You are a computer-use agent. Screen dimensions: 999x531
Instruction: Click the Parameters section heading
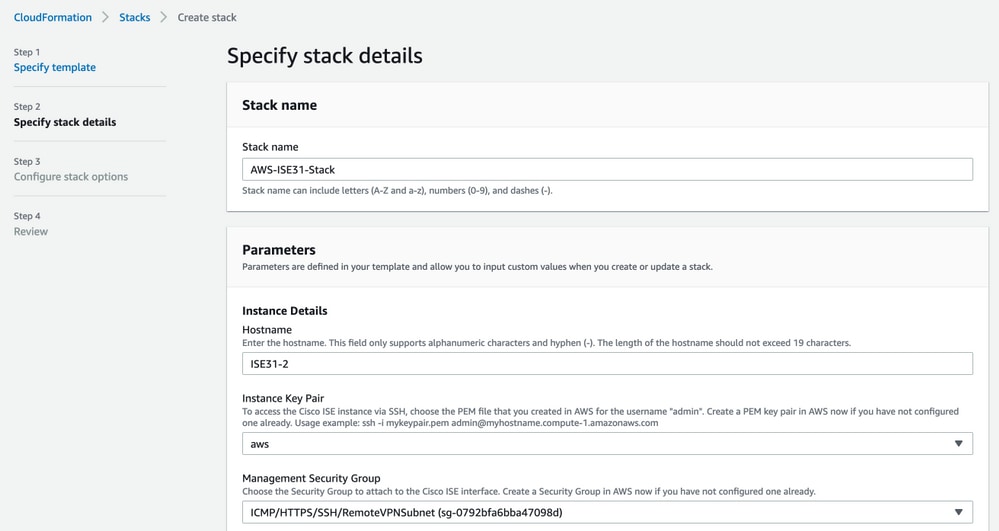(x=279, y=250)
